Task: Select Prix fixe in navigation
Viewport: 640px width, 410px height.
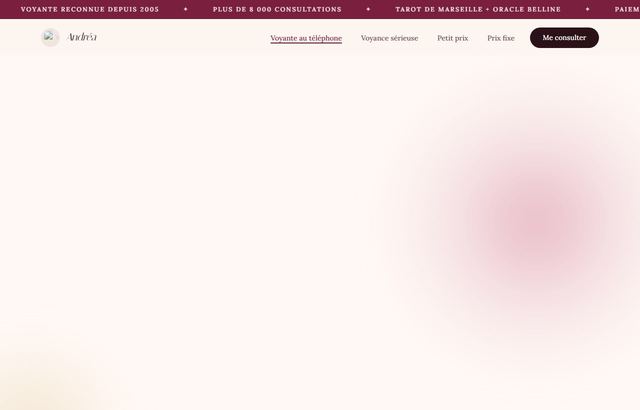Action: (x=501, y=38)
